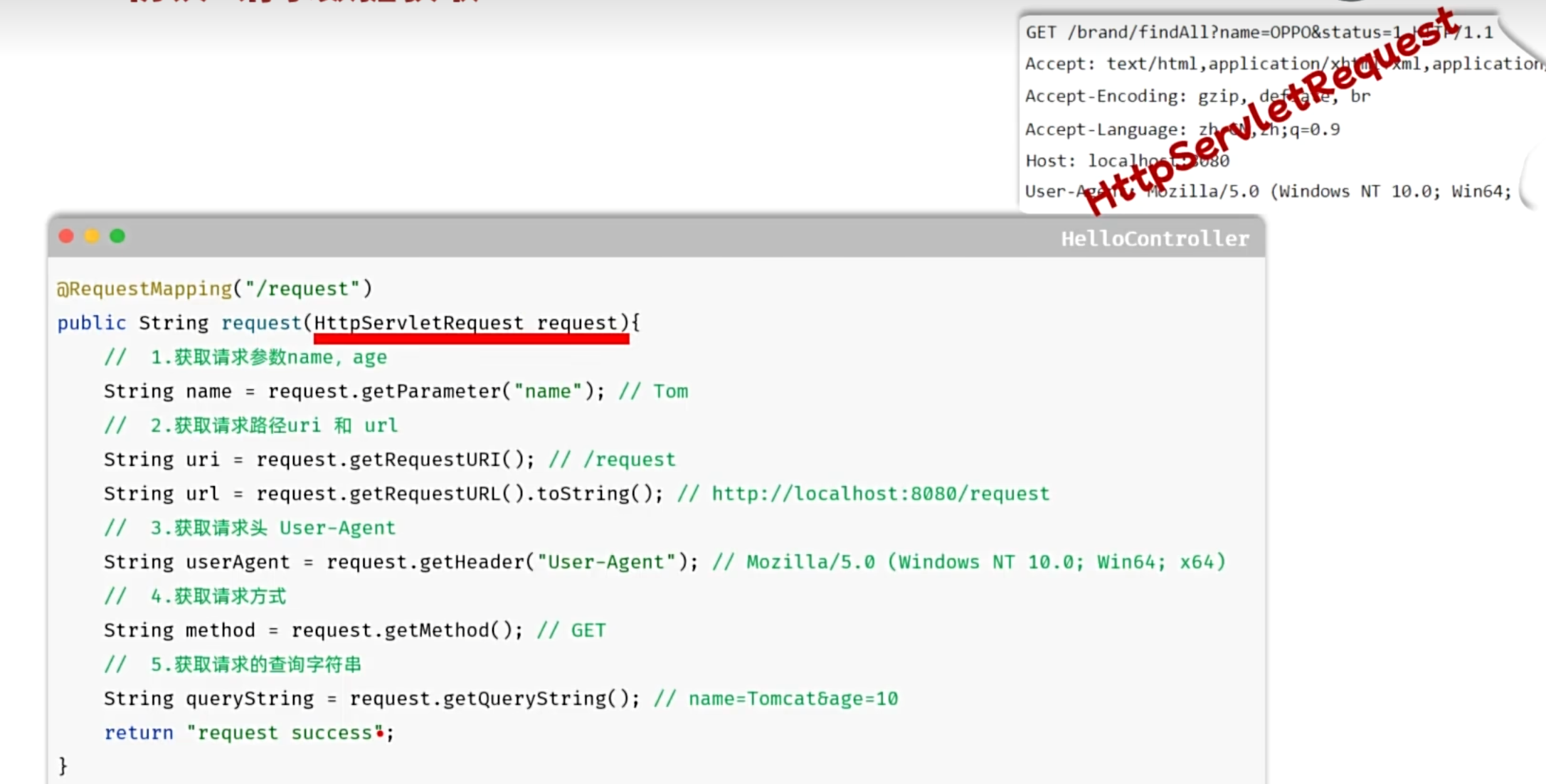Click the red close dot of code window
The image size is (1546, 784).
[x=66, y=236]
